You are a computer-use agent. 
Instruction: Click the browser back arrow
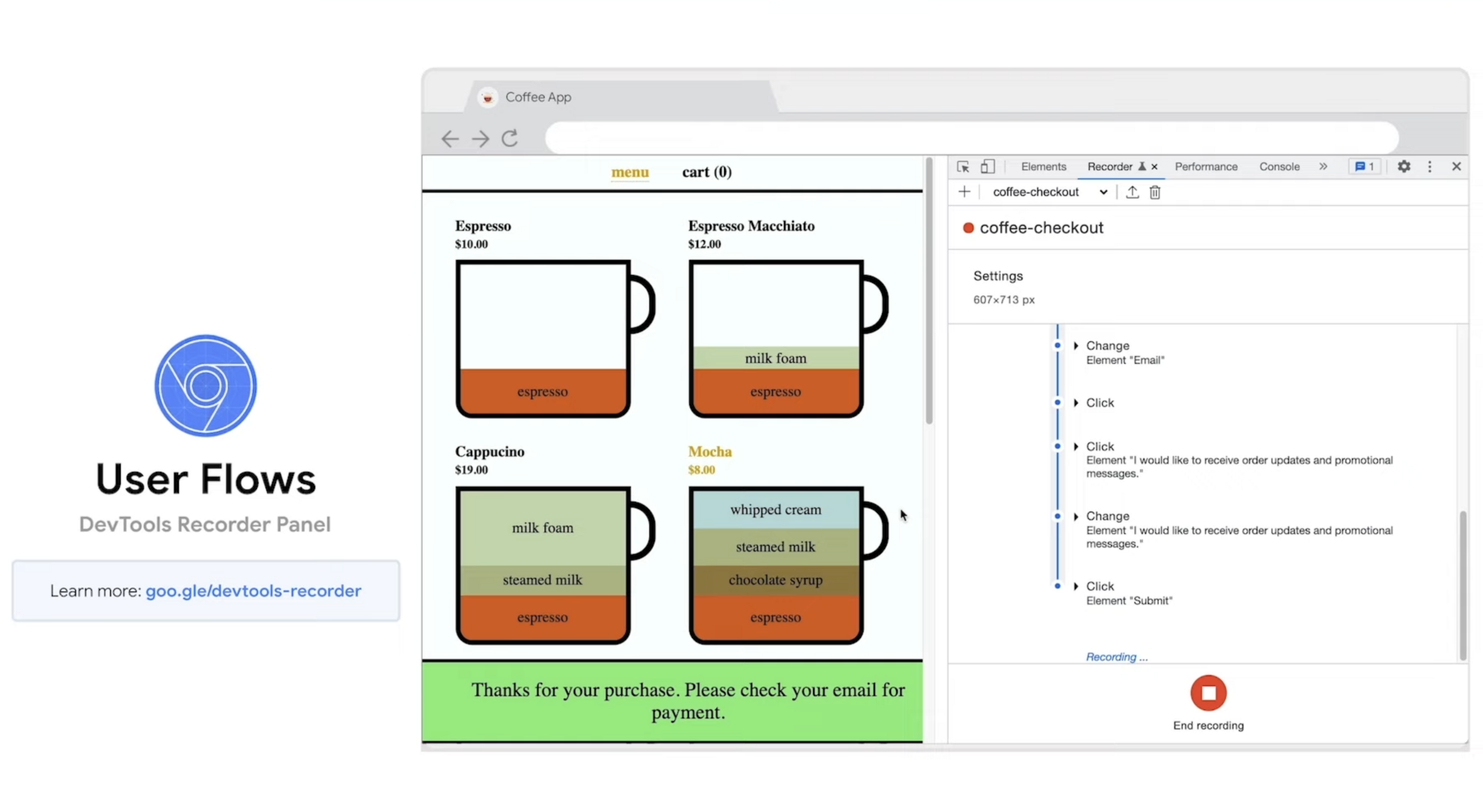(x=449, y=138)
